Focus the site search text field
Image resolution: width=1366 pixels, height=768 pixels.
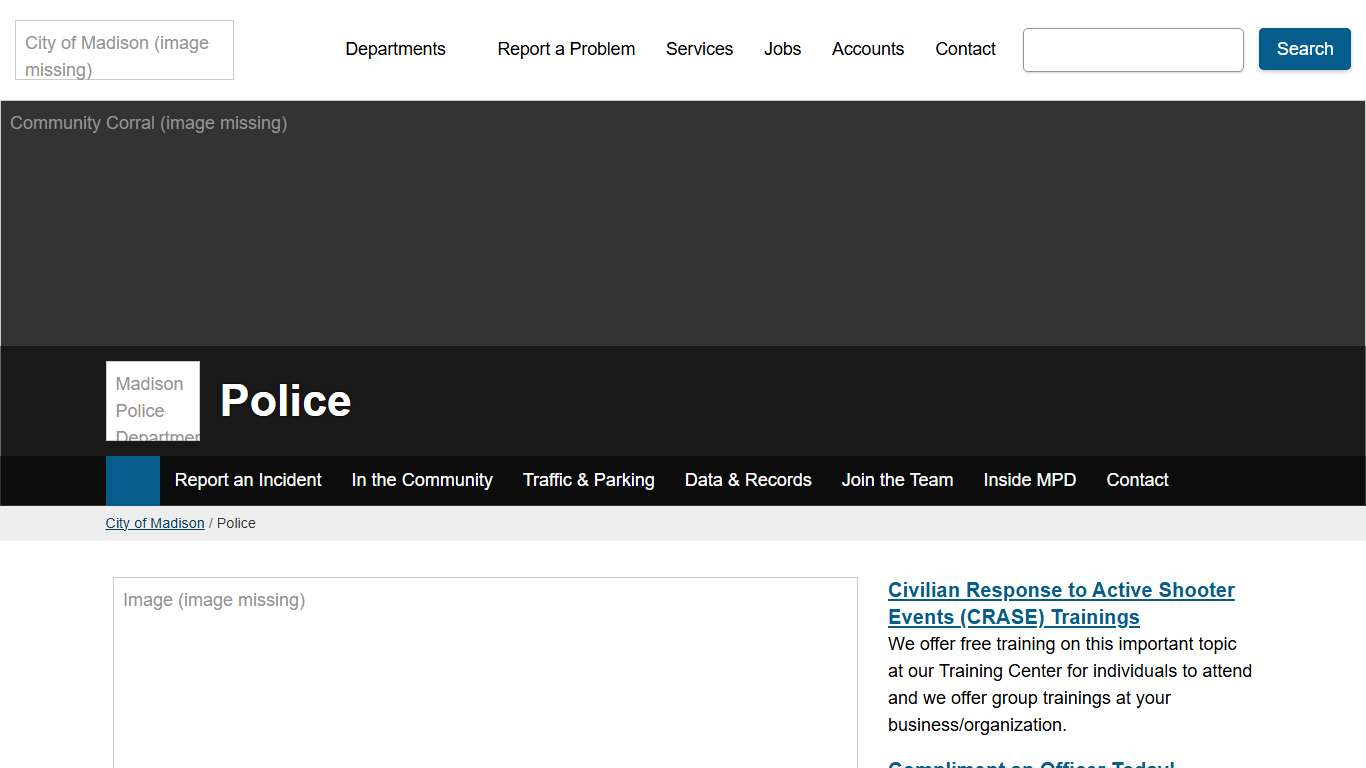(1133, 50)
